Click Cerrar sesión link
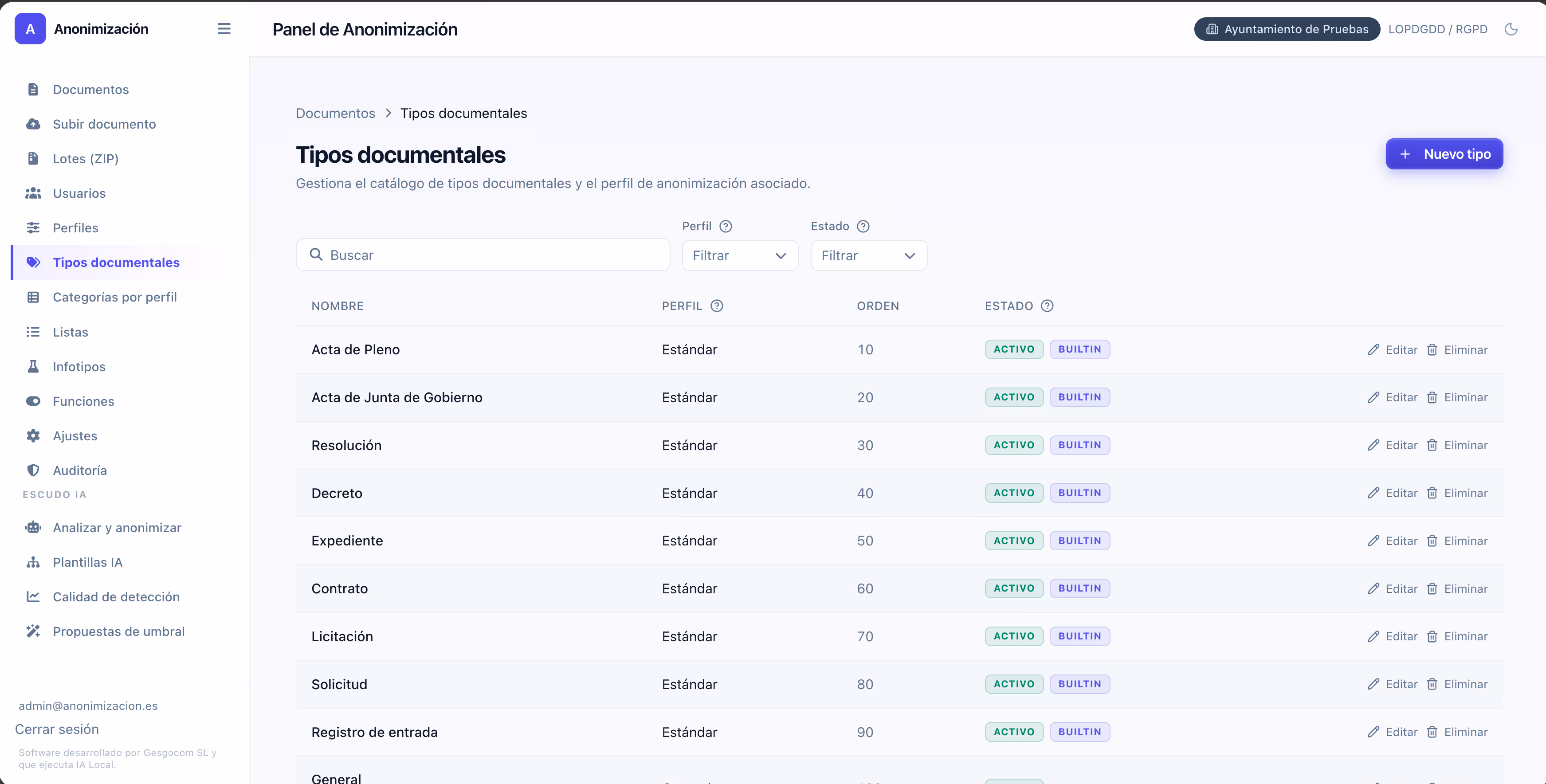This screenshot has width=1546, height=784. (57, 729)
